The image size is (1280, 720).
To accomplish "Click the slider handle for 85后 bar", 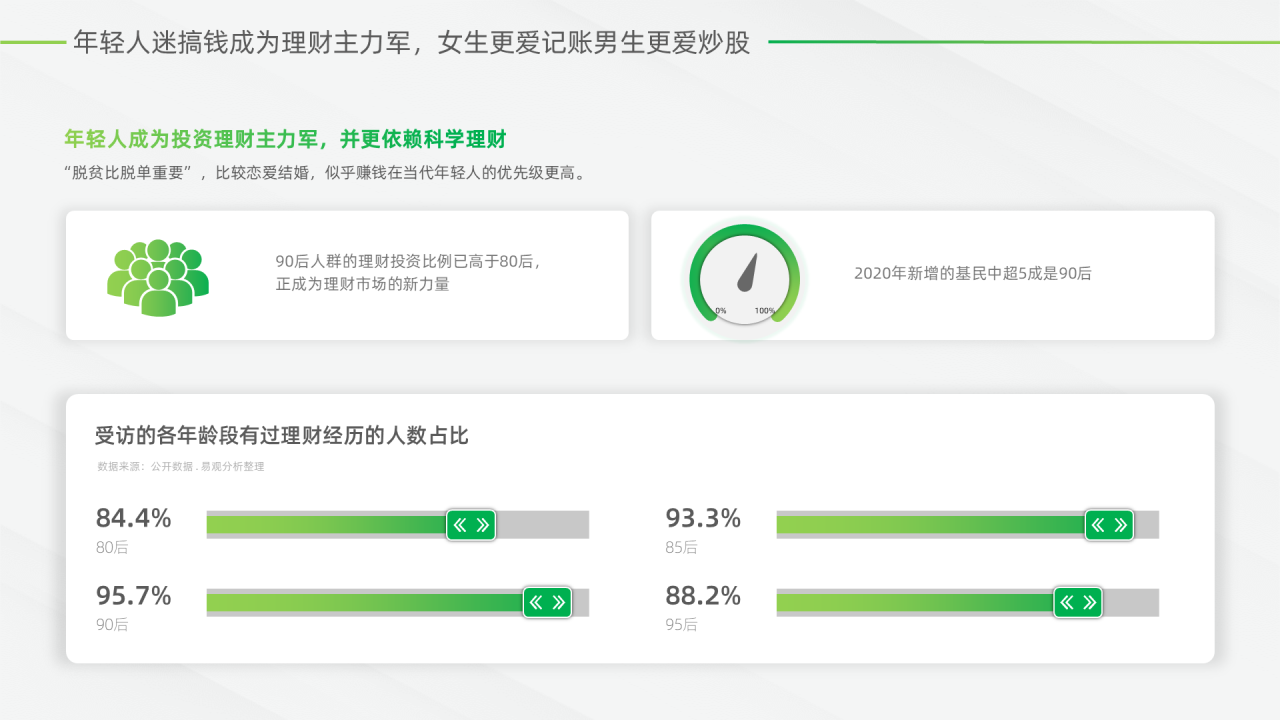I will pos(1109,525).
